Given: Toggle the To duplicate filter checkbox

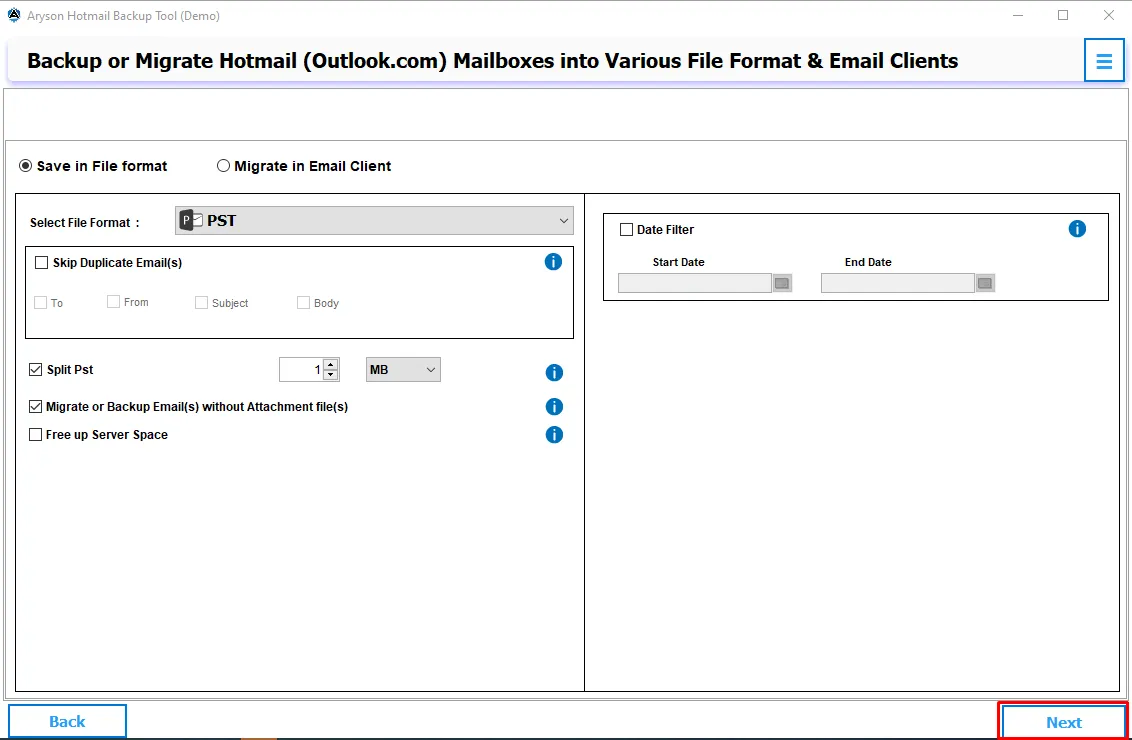Looking at the screenshot, I should [41, 302].
